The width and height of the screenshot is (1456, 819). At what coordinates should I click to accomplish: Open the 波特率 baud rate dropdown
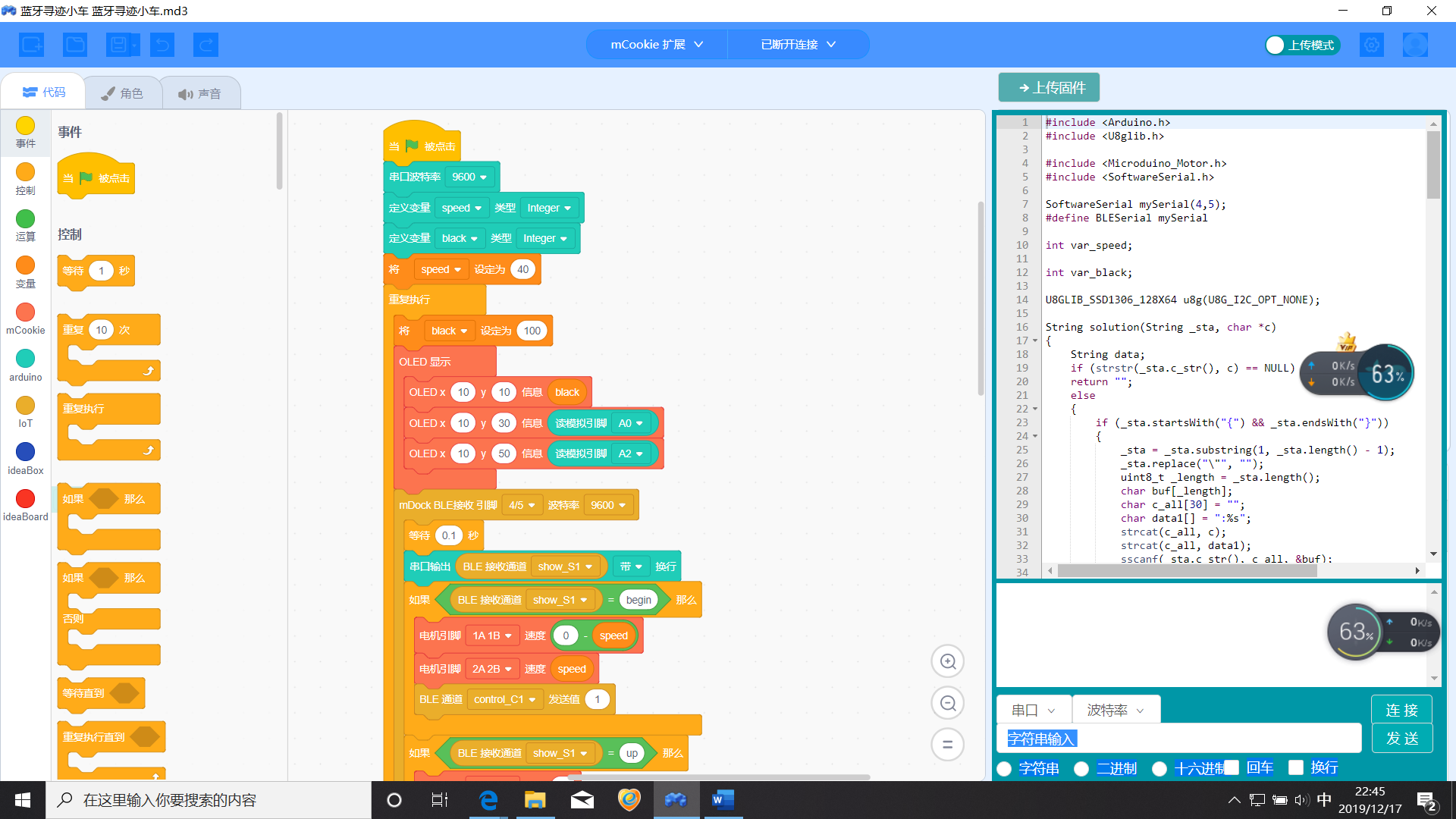(x=1116, y=710)
